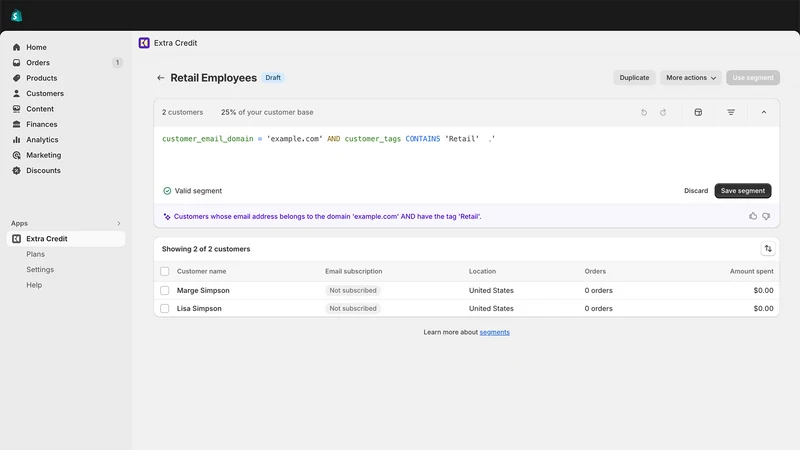
Task: Click the Orders column header
Action: pyautogui.click(x=595, y=271)
